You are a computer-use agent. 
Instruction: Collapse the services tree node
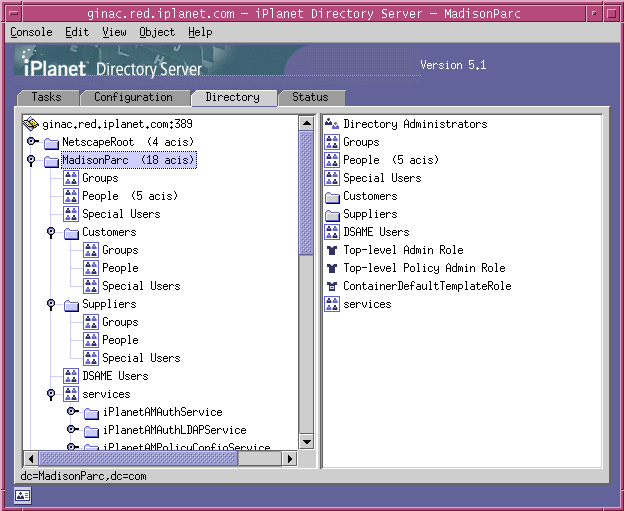coord(51,394)
